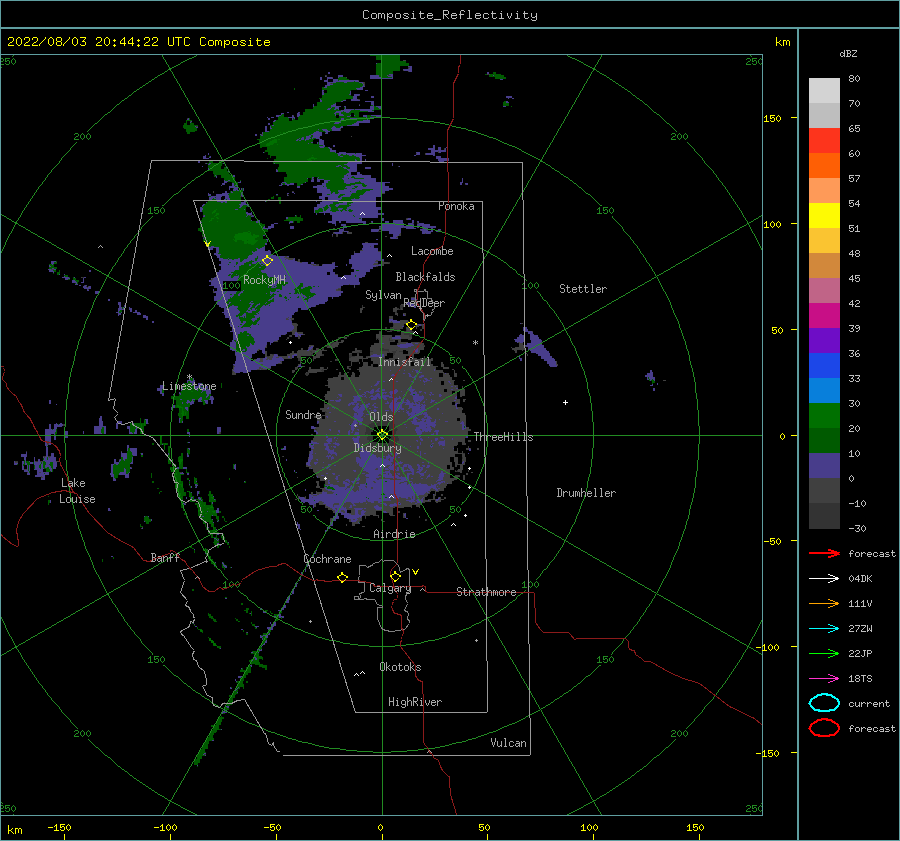Click the white asterisk marker above Limestone
This screenshot has height=841, width=900.
pos(189,377)
